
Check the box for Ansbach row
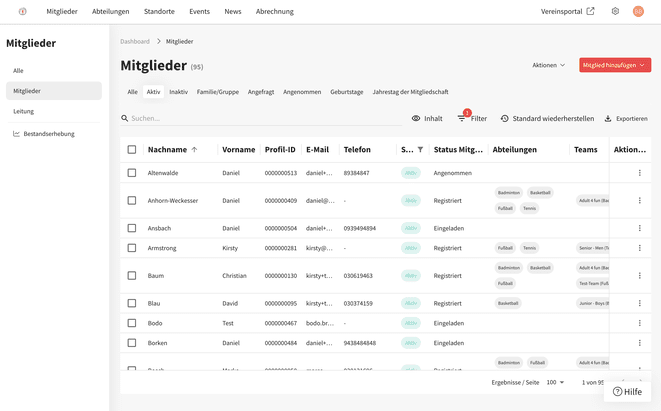pyautogui.click(x=132, y=228)
